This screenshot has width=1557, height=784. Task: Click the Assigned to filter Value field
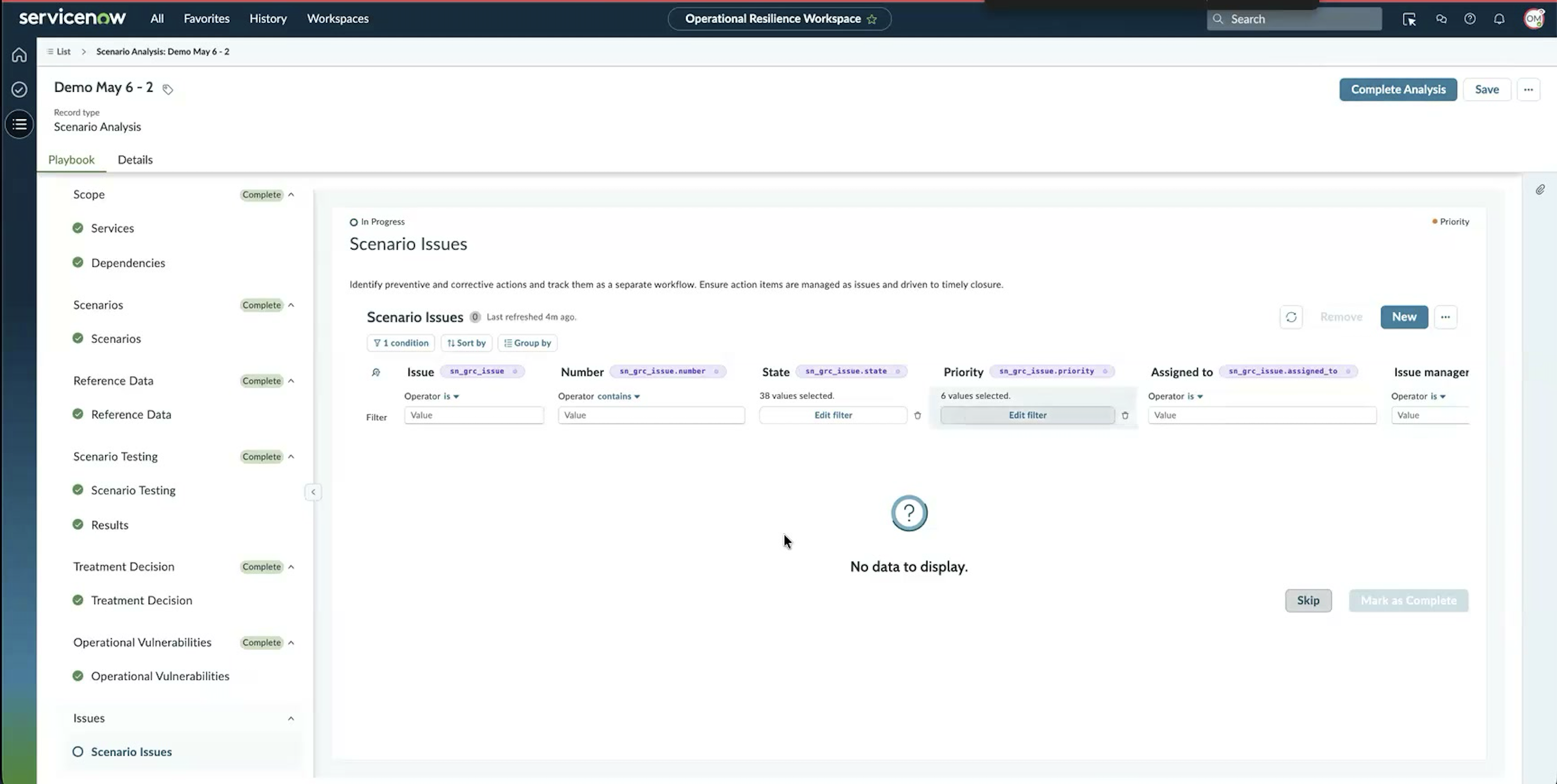(x=1262, y=415)
